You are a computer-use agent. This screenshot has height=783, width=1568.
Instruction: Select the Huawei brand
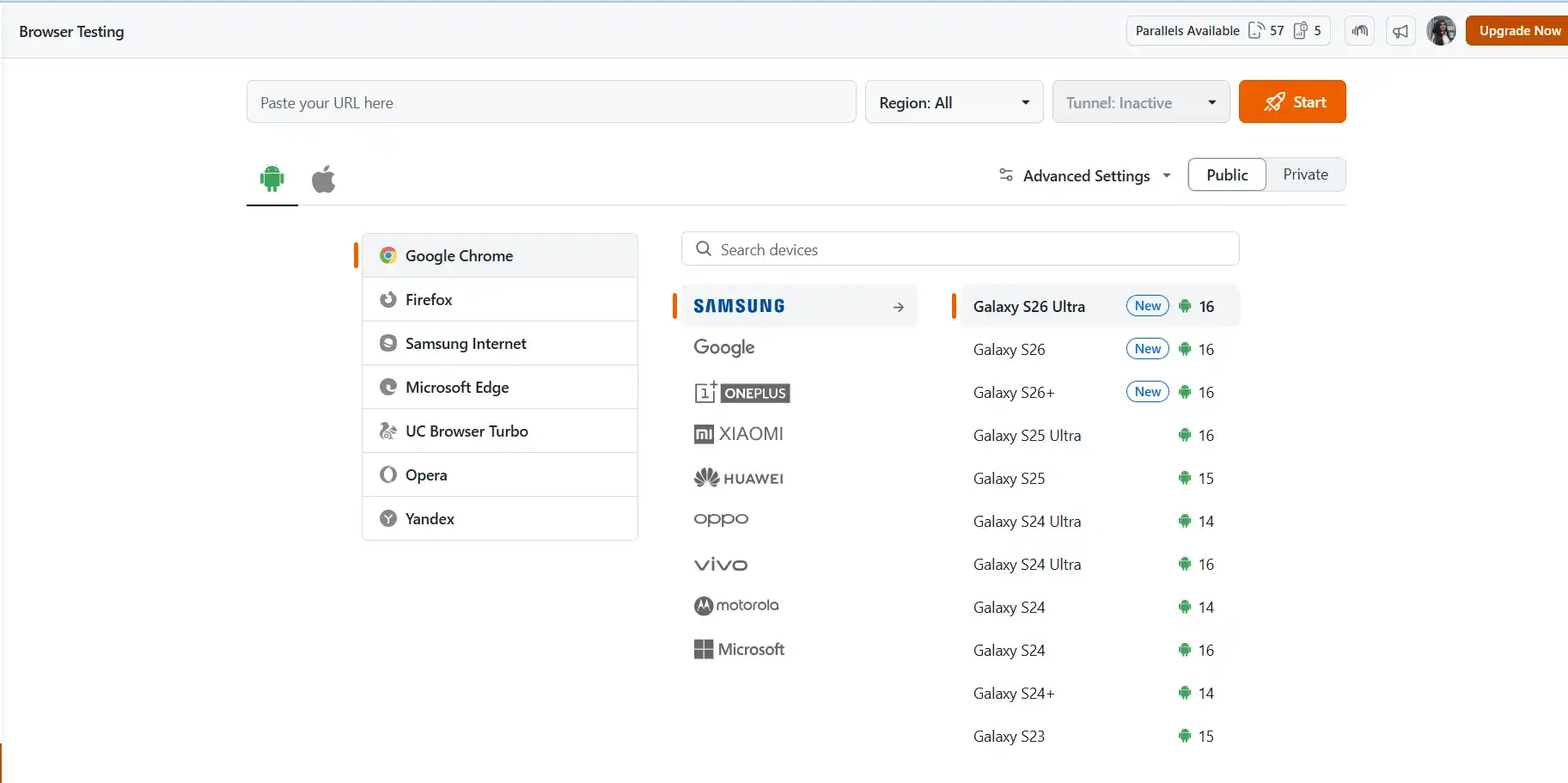pos(739,478)
